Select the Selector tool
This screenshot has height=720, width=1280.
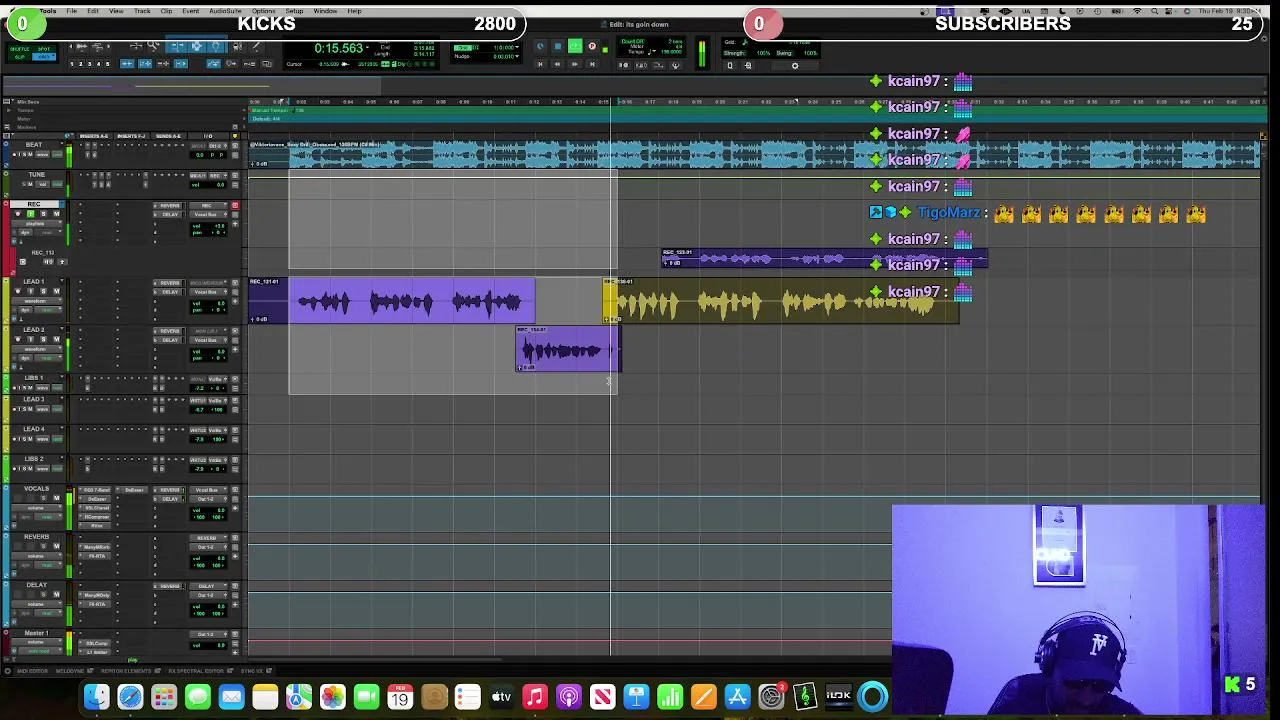click(197, 46)
